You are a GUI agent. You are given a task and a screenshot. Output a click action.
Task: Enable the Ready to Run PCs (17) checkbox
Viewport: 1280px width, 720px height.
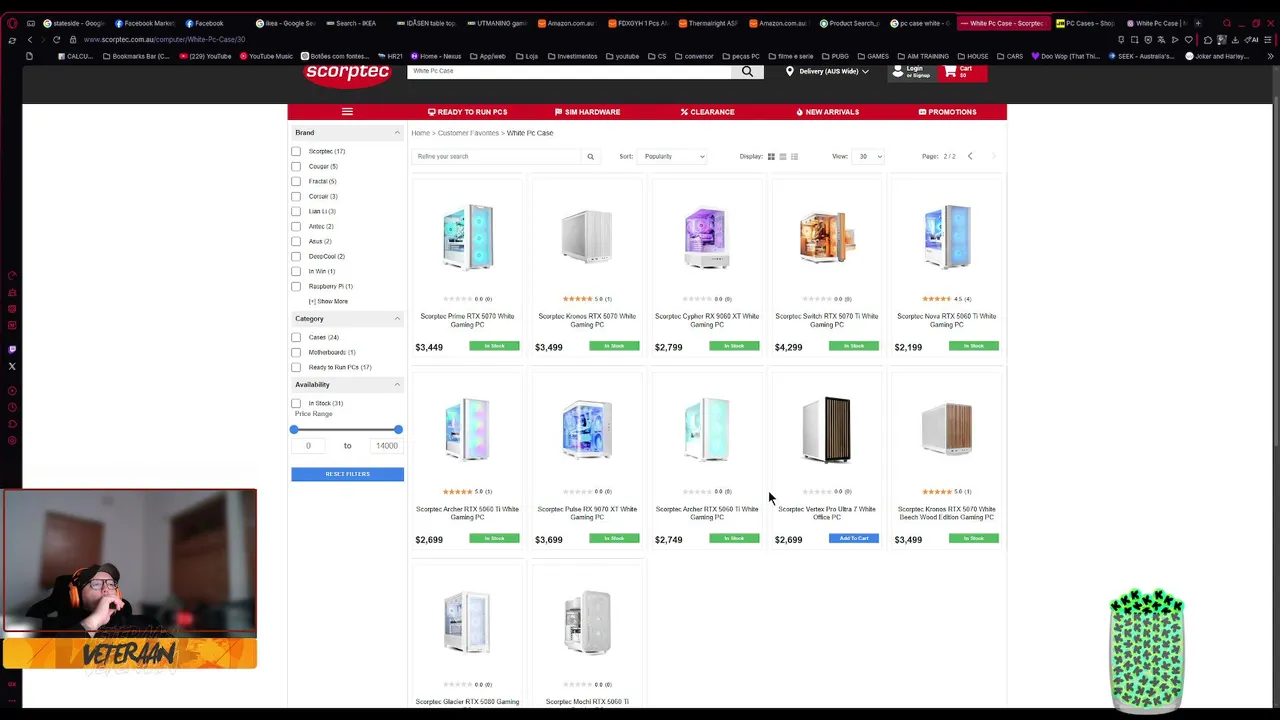[x=296, y=367]
